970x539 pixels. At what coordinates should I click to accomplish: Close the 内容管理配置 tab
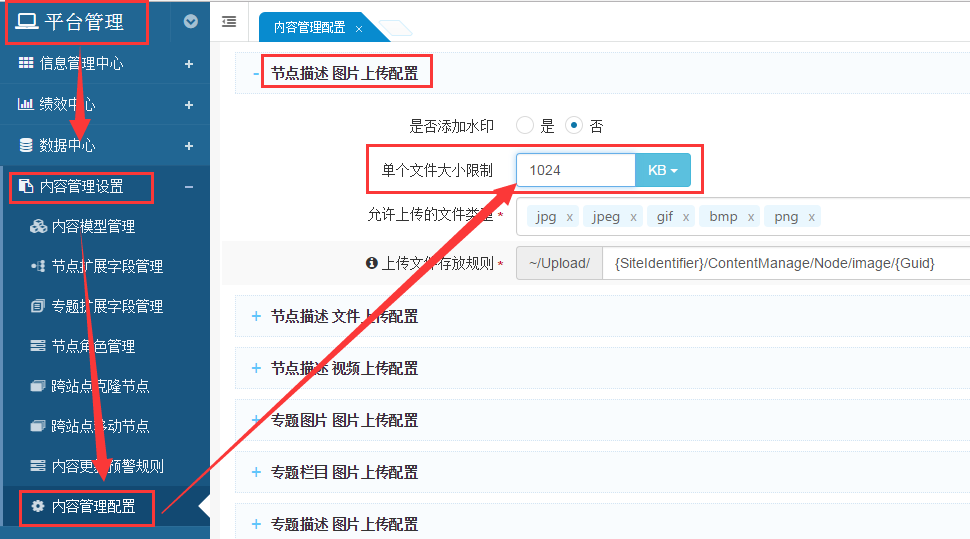[359, 29]
